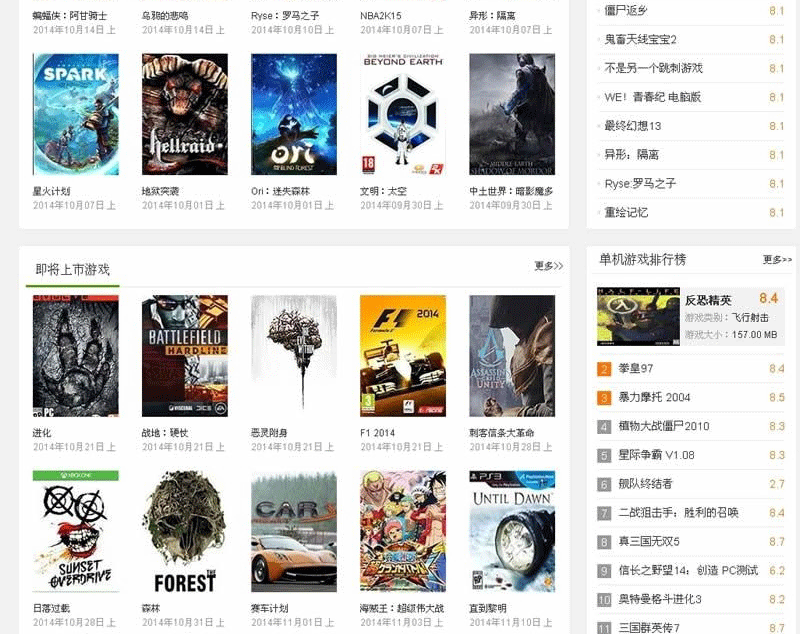Open the Until Dawn cover image
Image resolution: width=800 pixels, height=634 pixels.
pyautogui.click(x=512, y=531)
